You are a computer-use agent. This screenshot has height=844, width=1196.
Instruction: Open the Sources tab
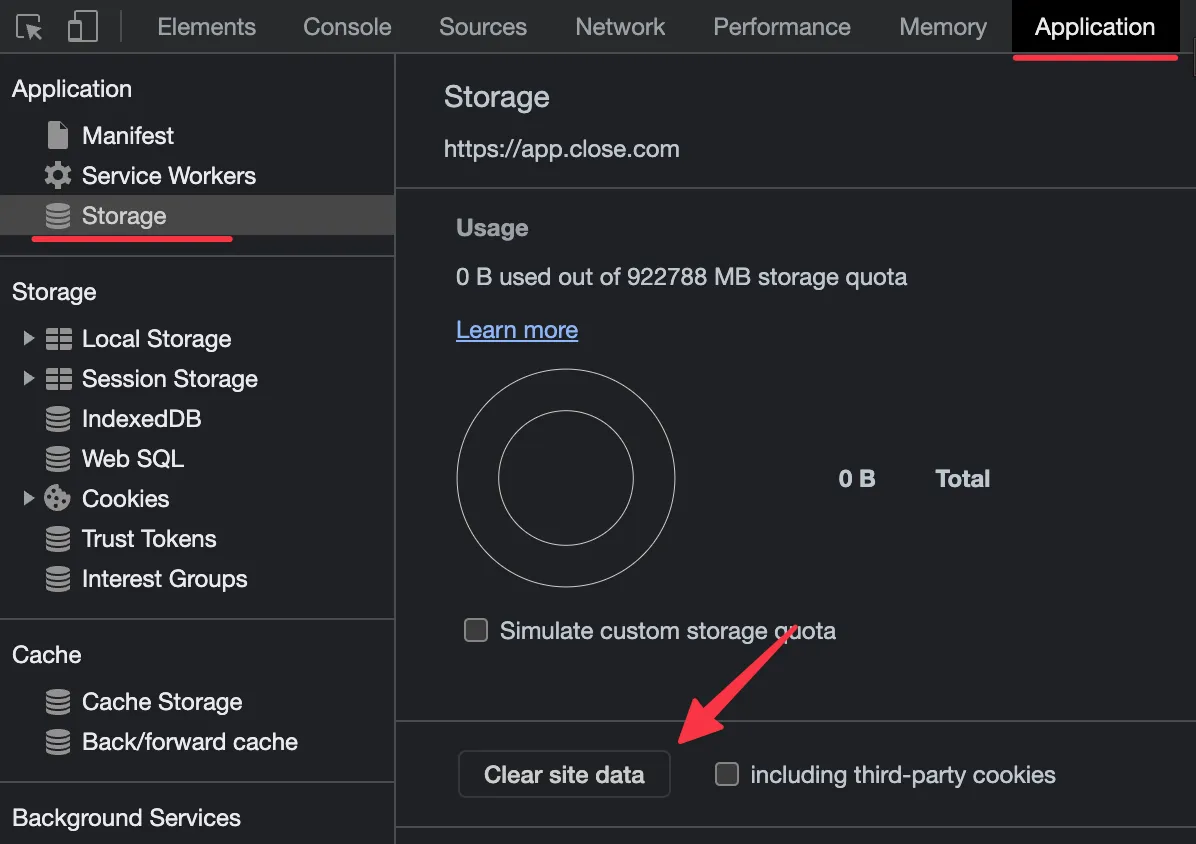[483, 27]
